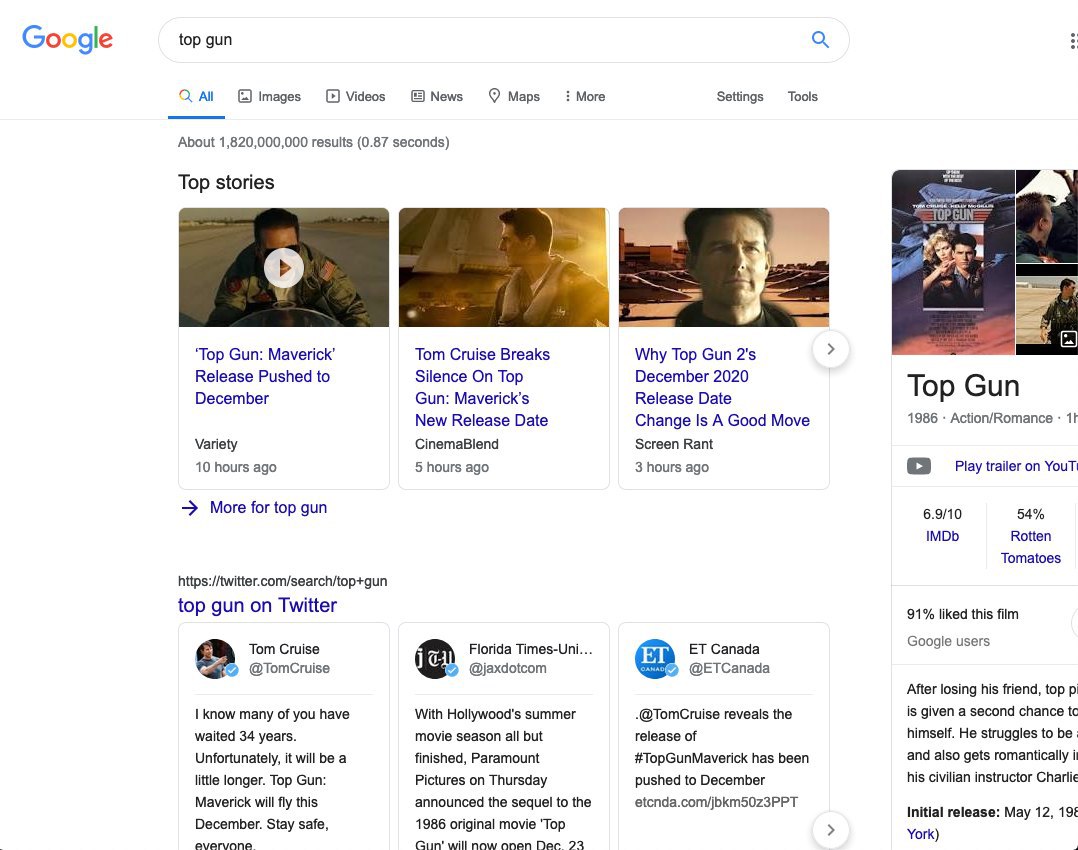Click the CinemaBlend story cockpit image
The height and width of the screenshot is (850, 1078).
coord(504,268)
